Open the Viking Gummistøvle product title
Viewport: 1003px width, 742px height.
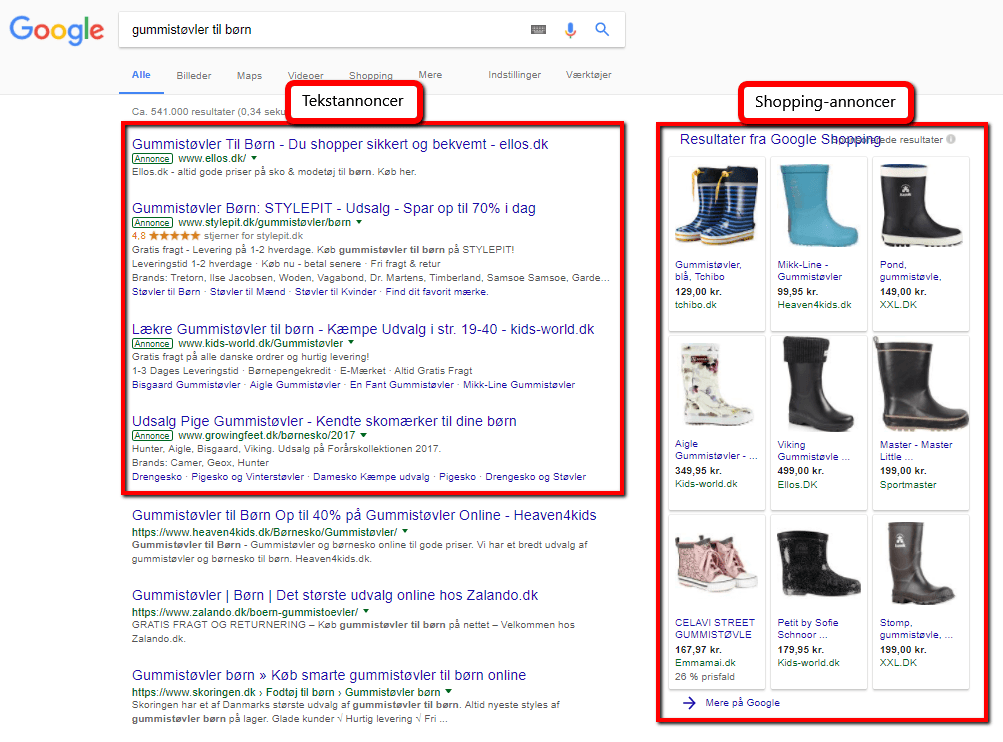point(814,451)
